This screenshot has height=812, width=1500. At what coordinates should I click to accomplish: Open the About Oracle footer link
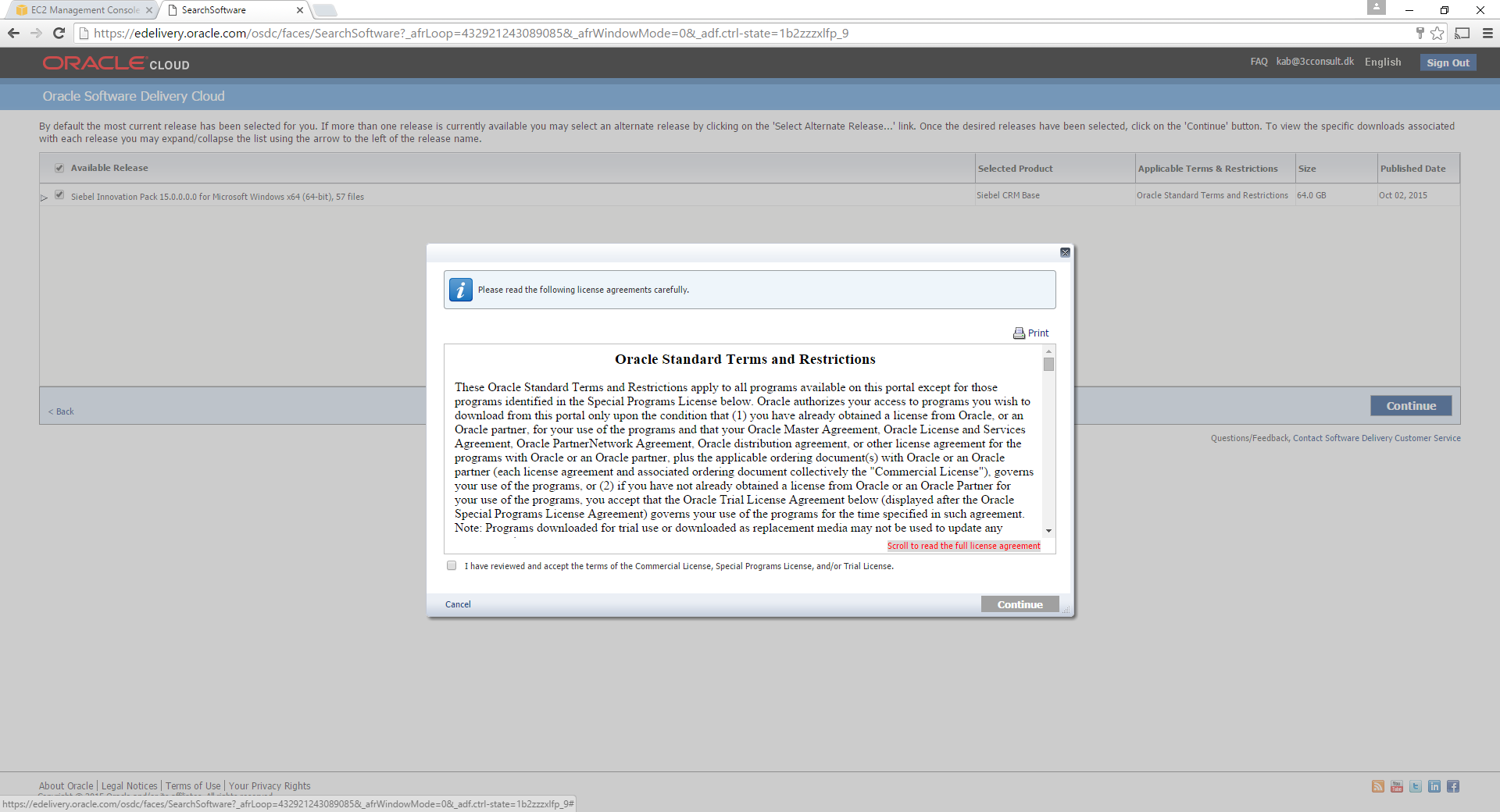click(x=66, y=786)
